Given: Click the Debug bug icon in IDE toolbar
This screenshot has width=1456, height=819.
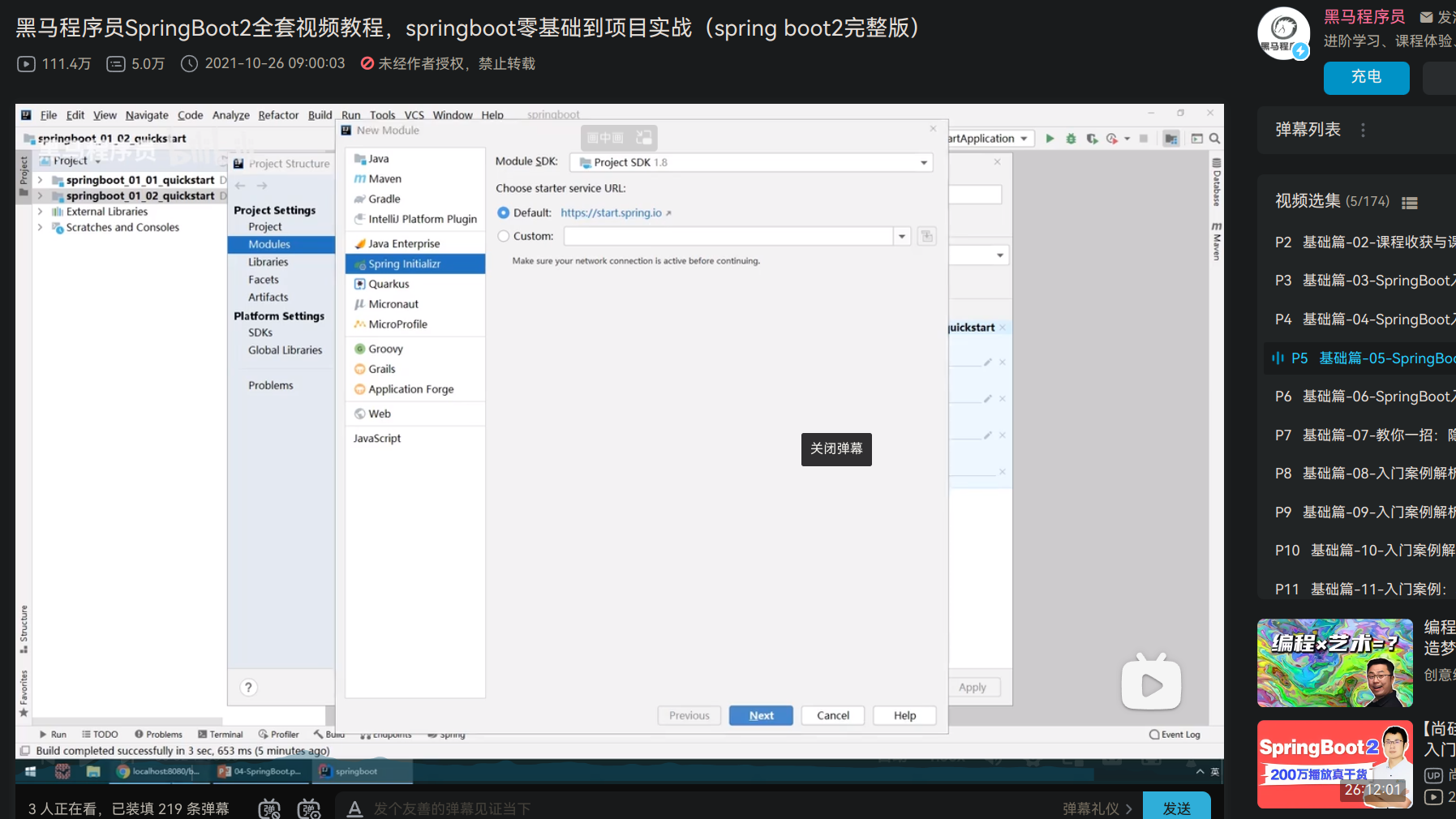Looking at the screenshot, I should pyautogui.click(x=1071, y=139).
